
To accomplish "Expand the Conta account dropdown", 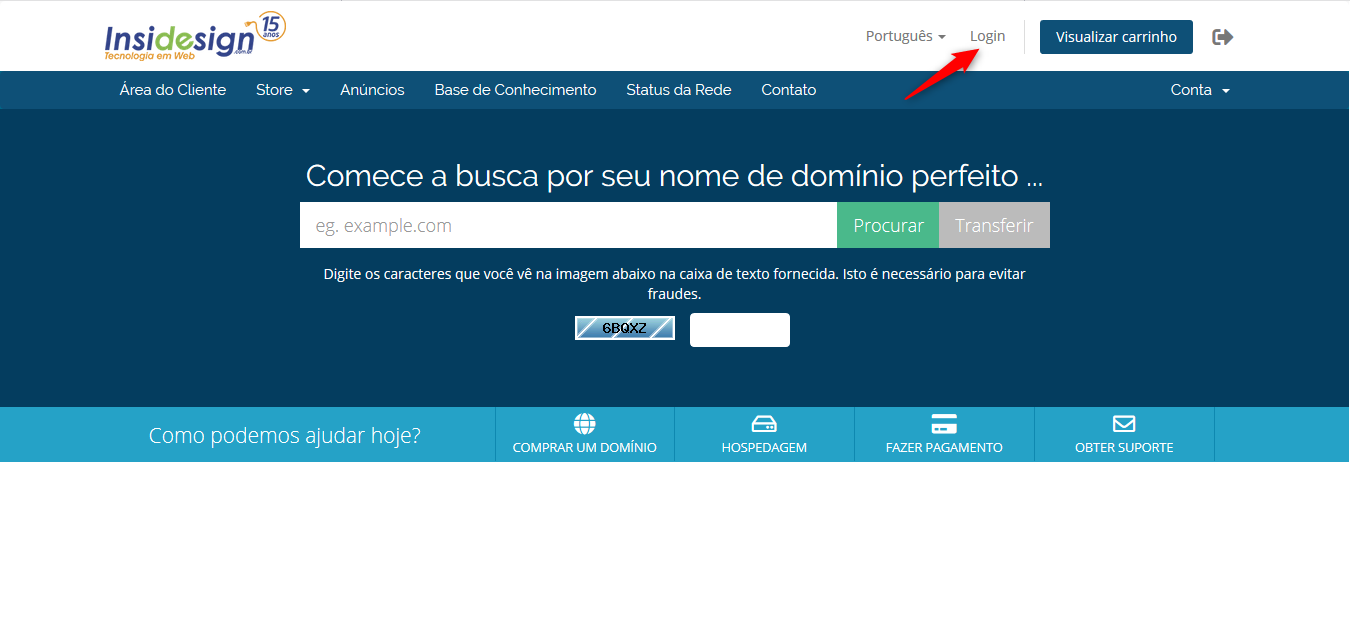I will pyautogui.click(x=1200, y=90).
